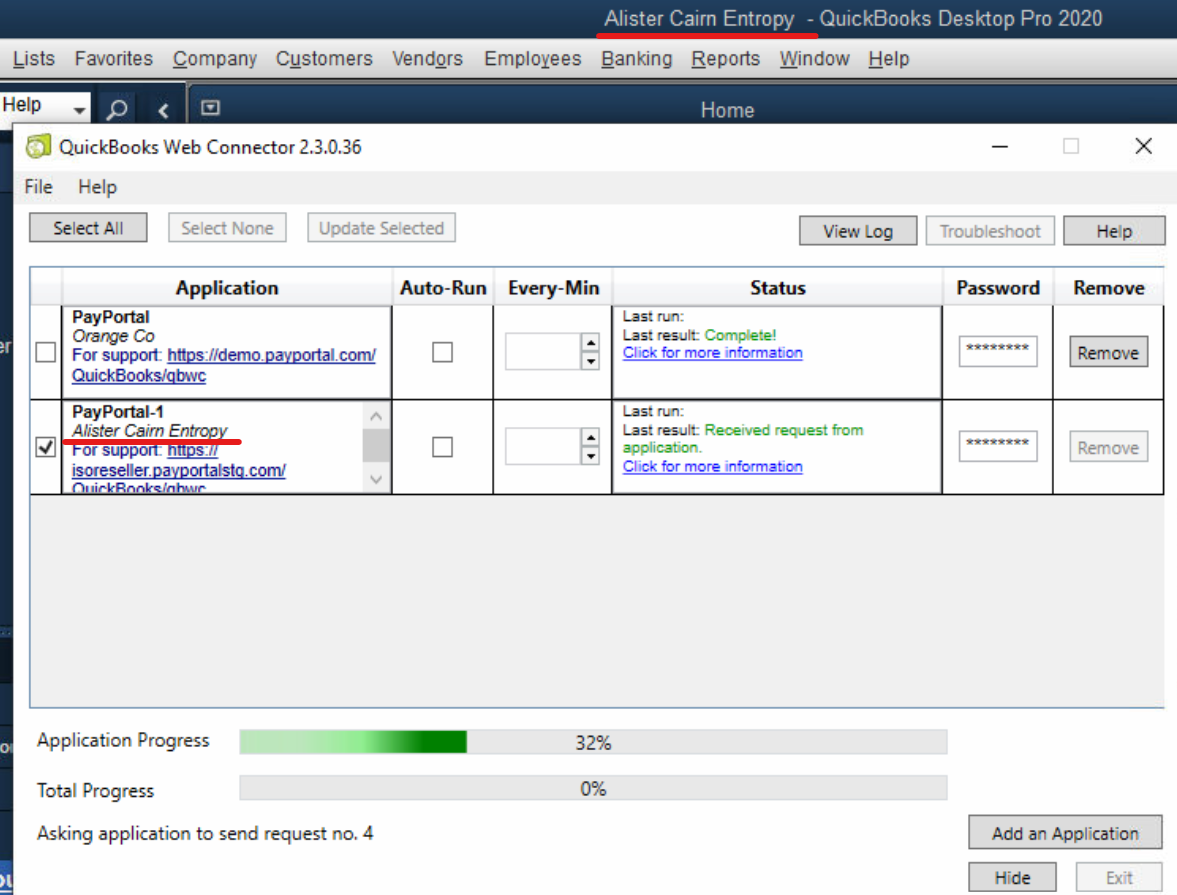This screenshot has width=1177, height=895.
Task: Open isoreseller.payportalstg.com support link
Action: pyautogui.click(x=179, y=470)
